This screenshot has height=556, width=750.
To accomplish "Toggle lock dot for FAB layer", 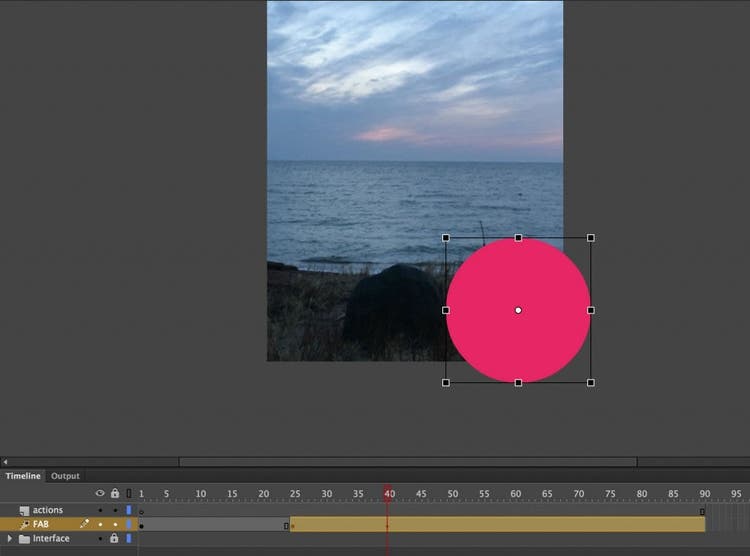I will pyautogui.click(x=114, y=524).
